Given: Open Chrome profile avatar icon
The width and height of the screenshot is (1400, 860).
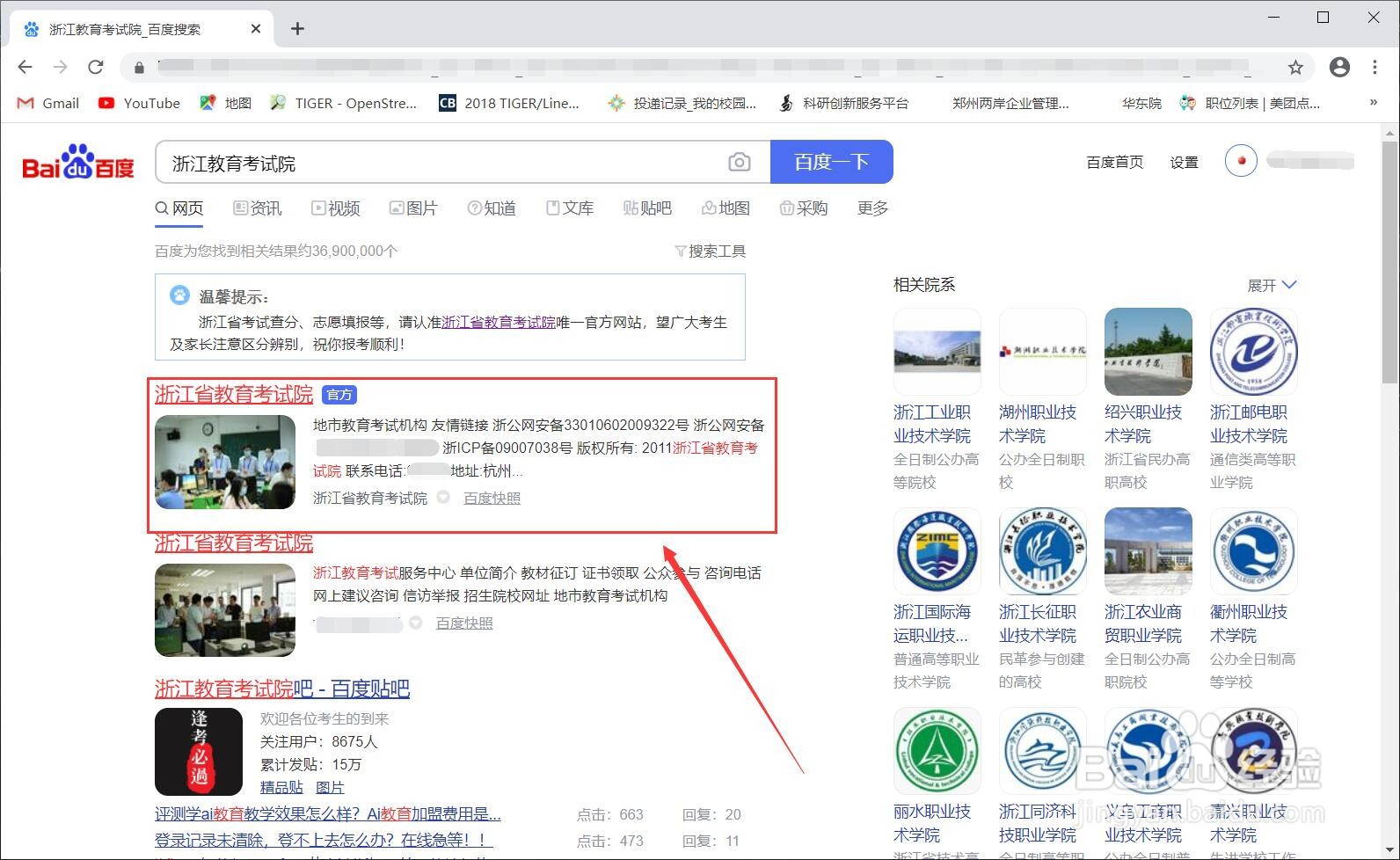Looking at the screenshot, I should (1339, 67).
